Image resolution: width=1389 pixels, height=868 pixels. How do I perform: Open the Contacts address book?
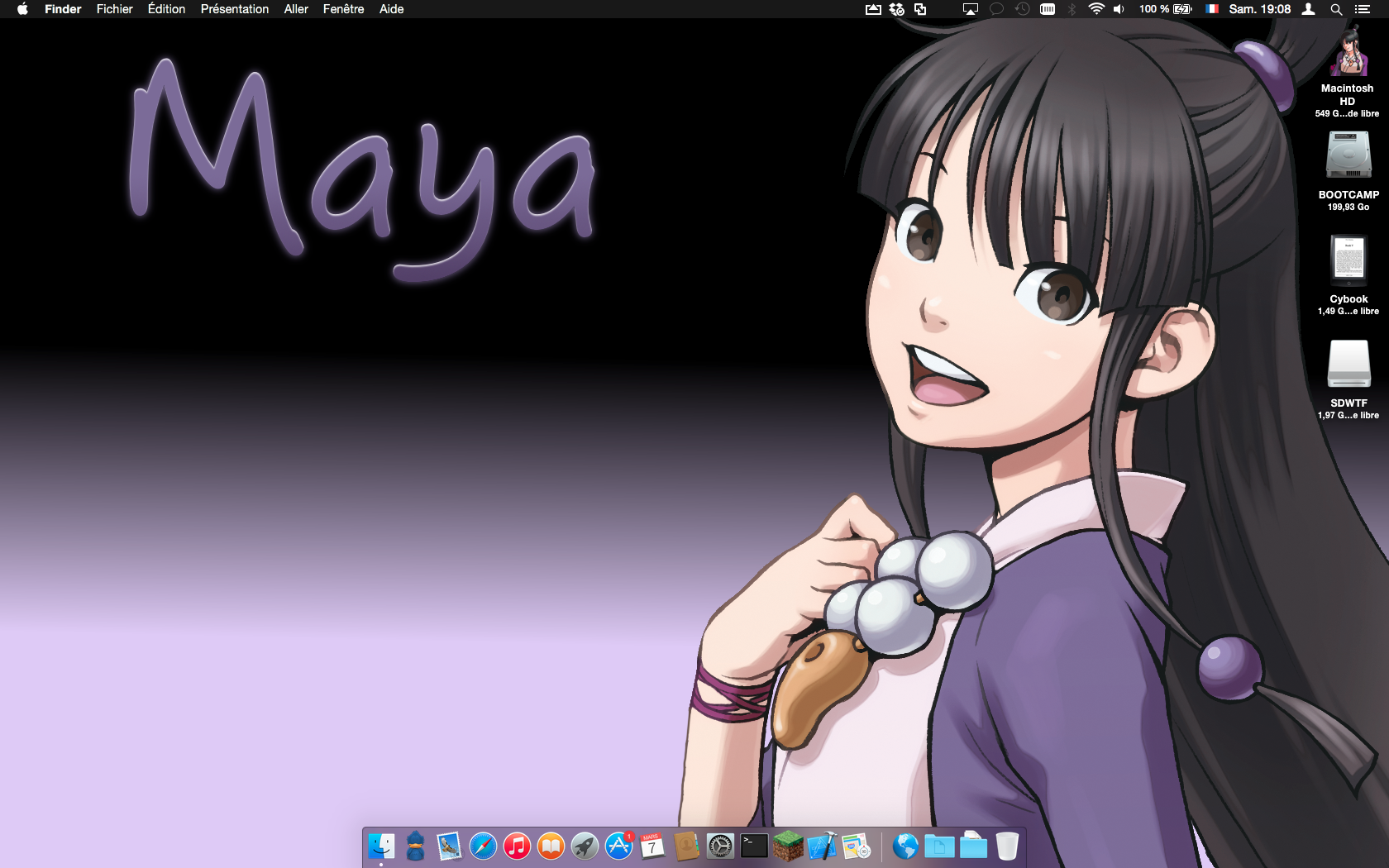686,846
